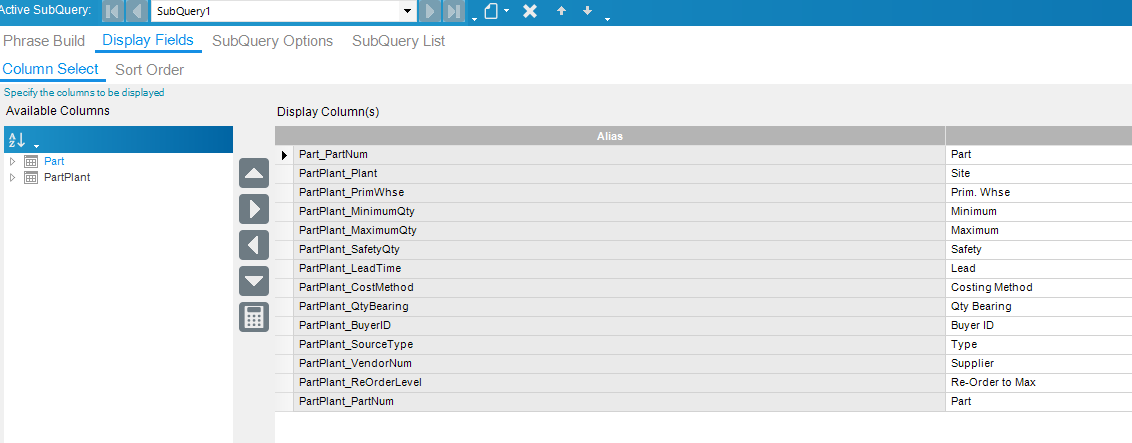Select the Part_PartNum alias cell
1132x443 pixels.
619,155
